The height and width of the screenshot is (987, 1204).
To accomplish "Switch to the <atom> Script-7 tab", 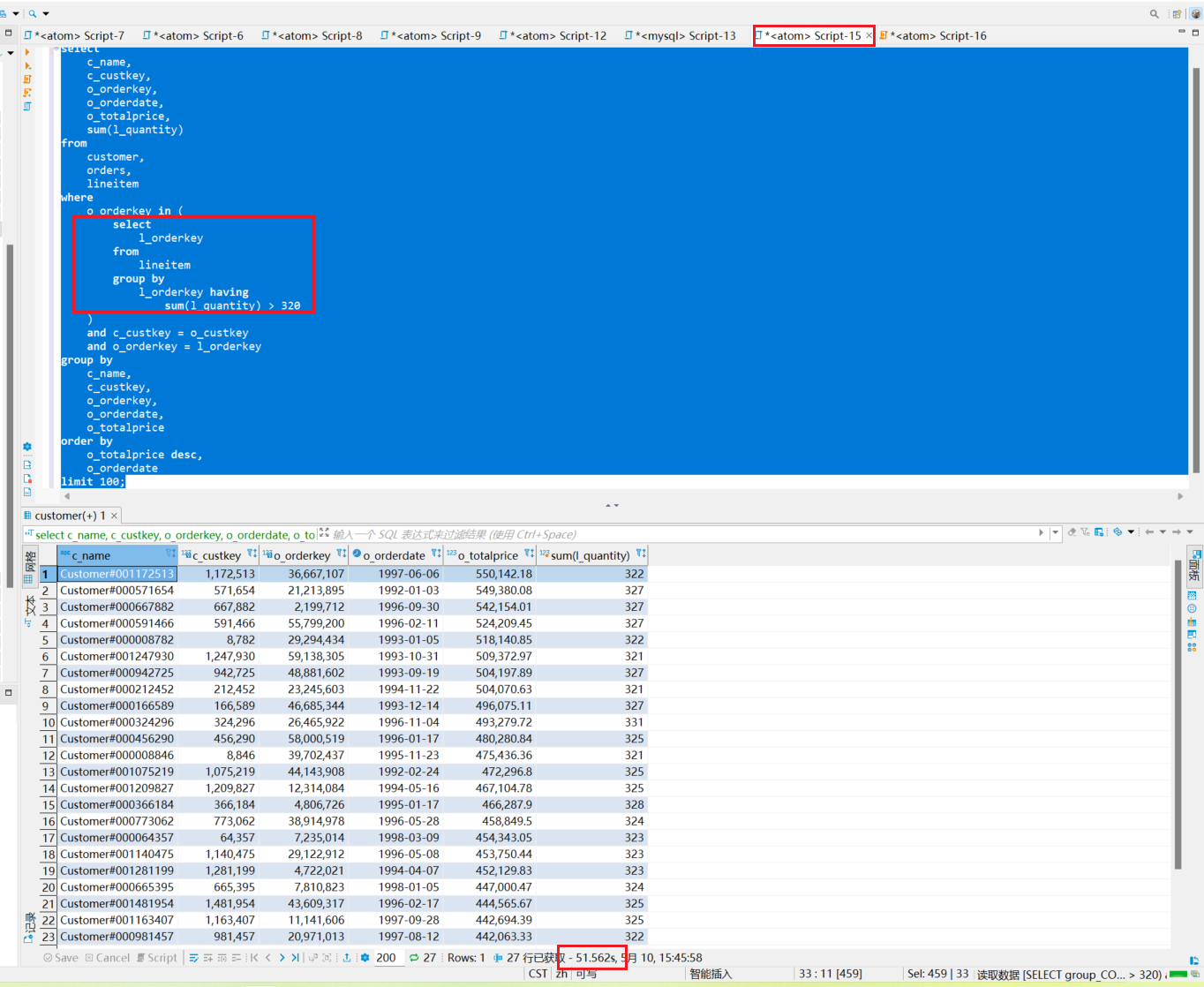I will 75,35.
